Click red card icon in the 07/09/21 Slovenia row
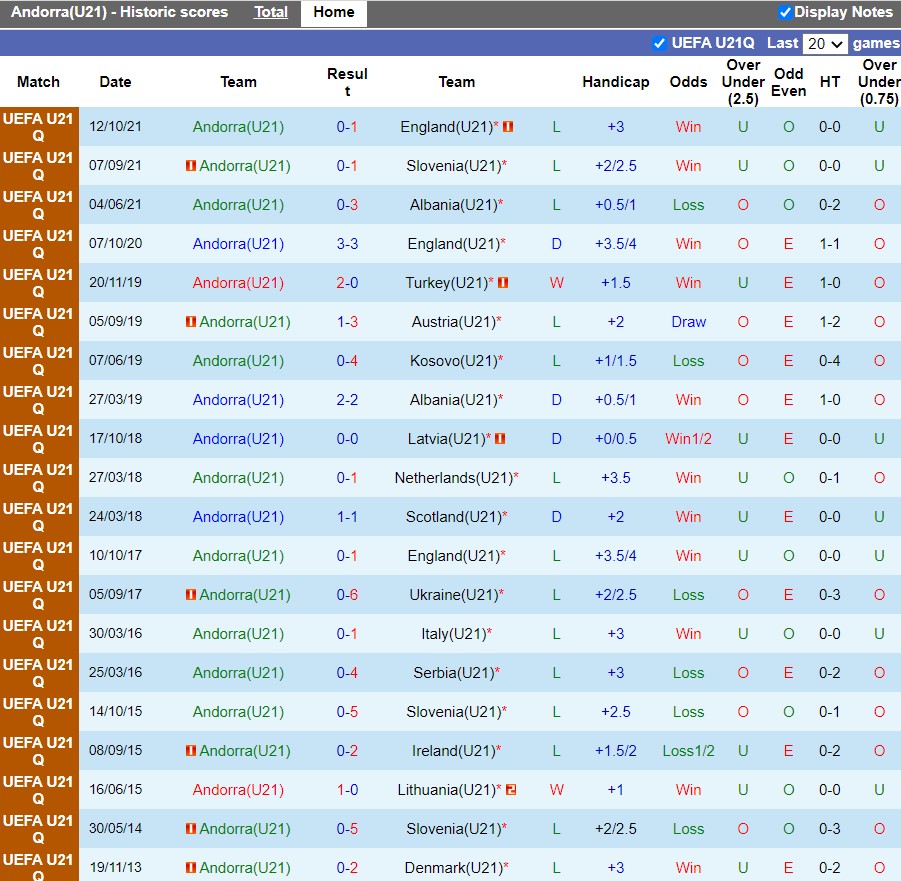 191,166
